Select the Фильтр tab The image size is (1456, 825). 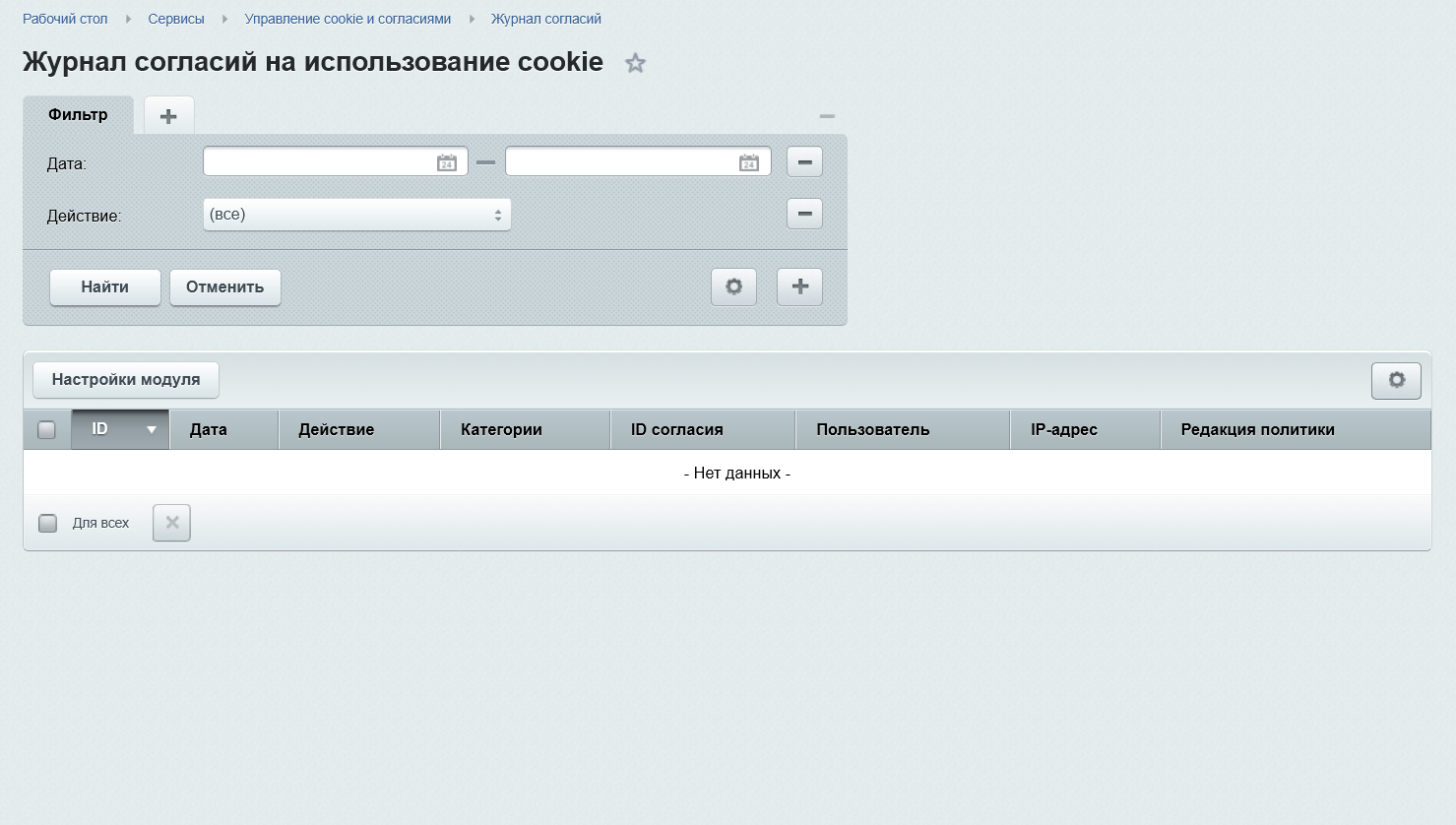[x=78, y=115]
